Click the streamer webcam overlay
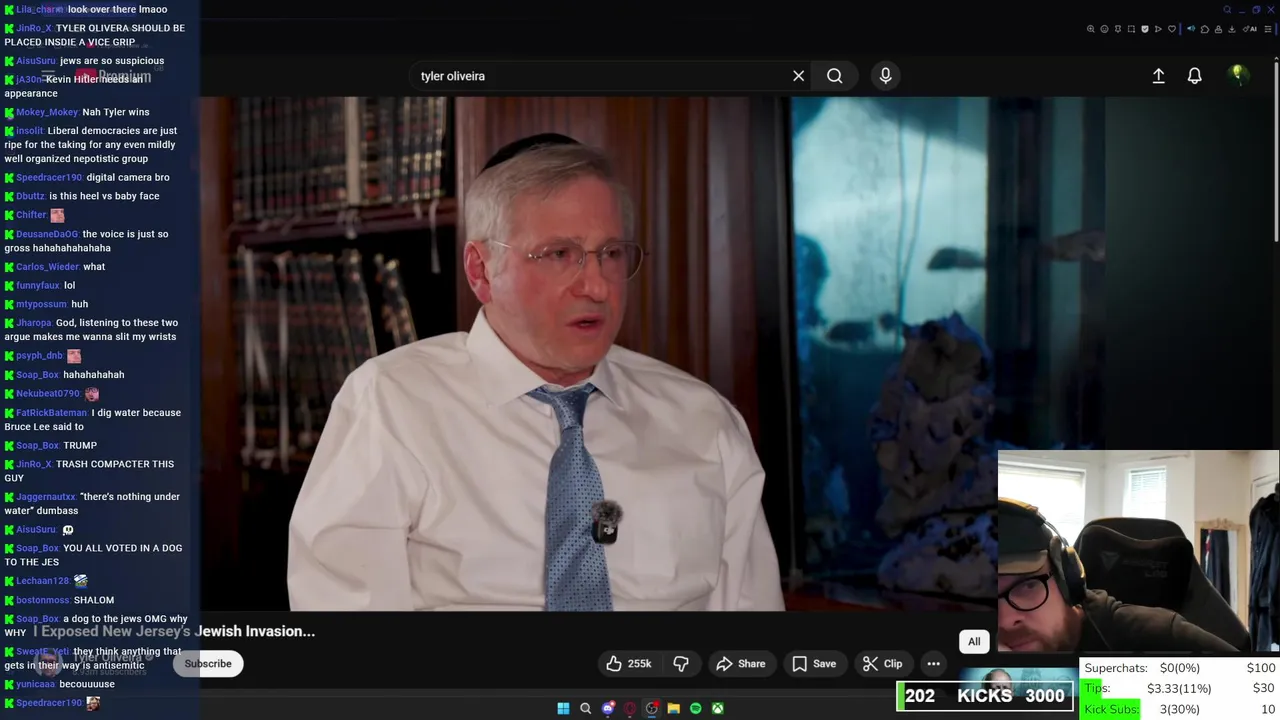 [x=1138, y=552]
